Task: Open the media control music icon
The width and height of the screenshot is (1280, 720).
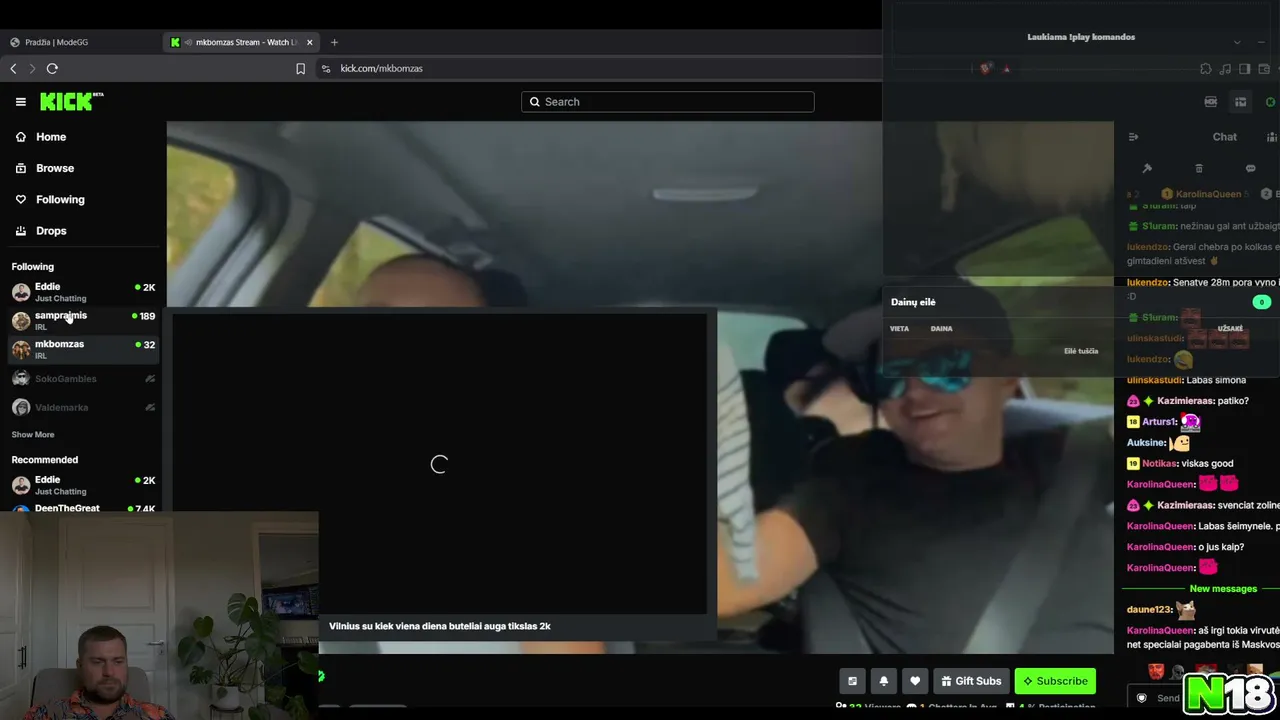Action: pyautogui.click(x=1226, y=69)
